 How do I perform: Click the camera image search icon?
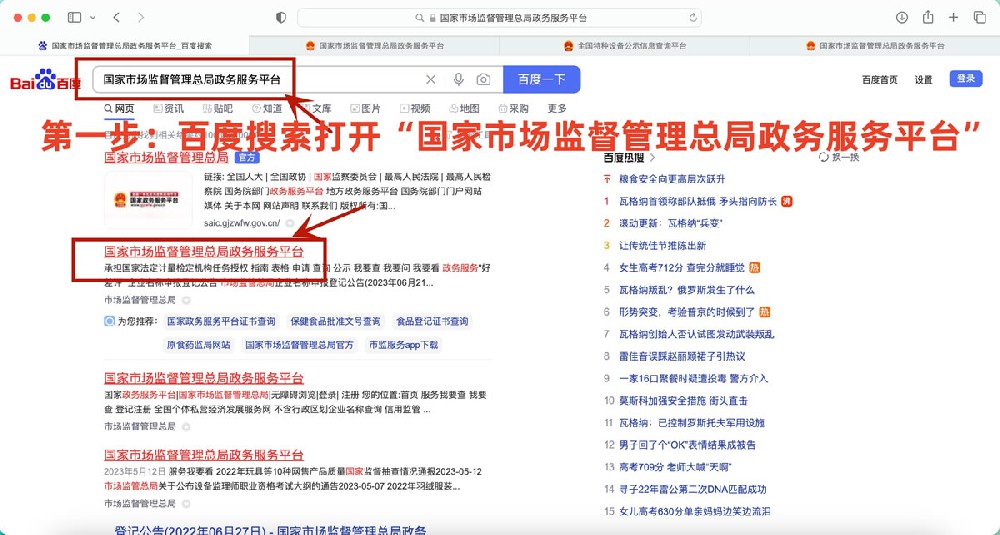[x=483, y=80]
